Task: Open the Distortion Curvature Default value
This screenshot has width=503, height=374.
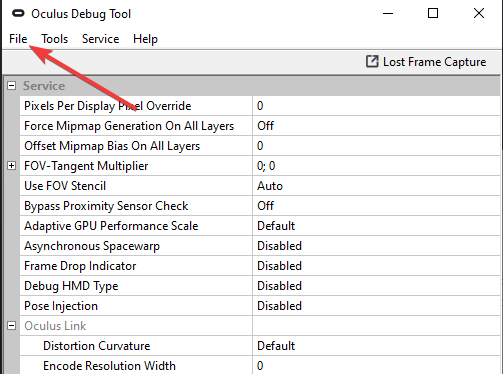Action: (x=377, y=346)
